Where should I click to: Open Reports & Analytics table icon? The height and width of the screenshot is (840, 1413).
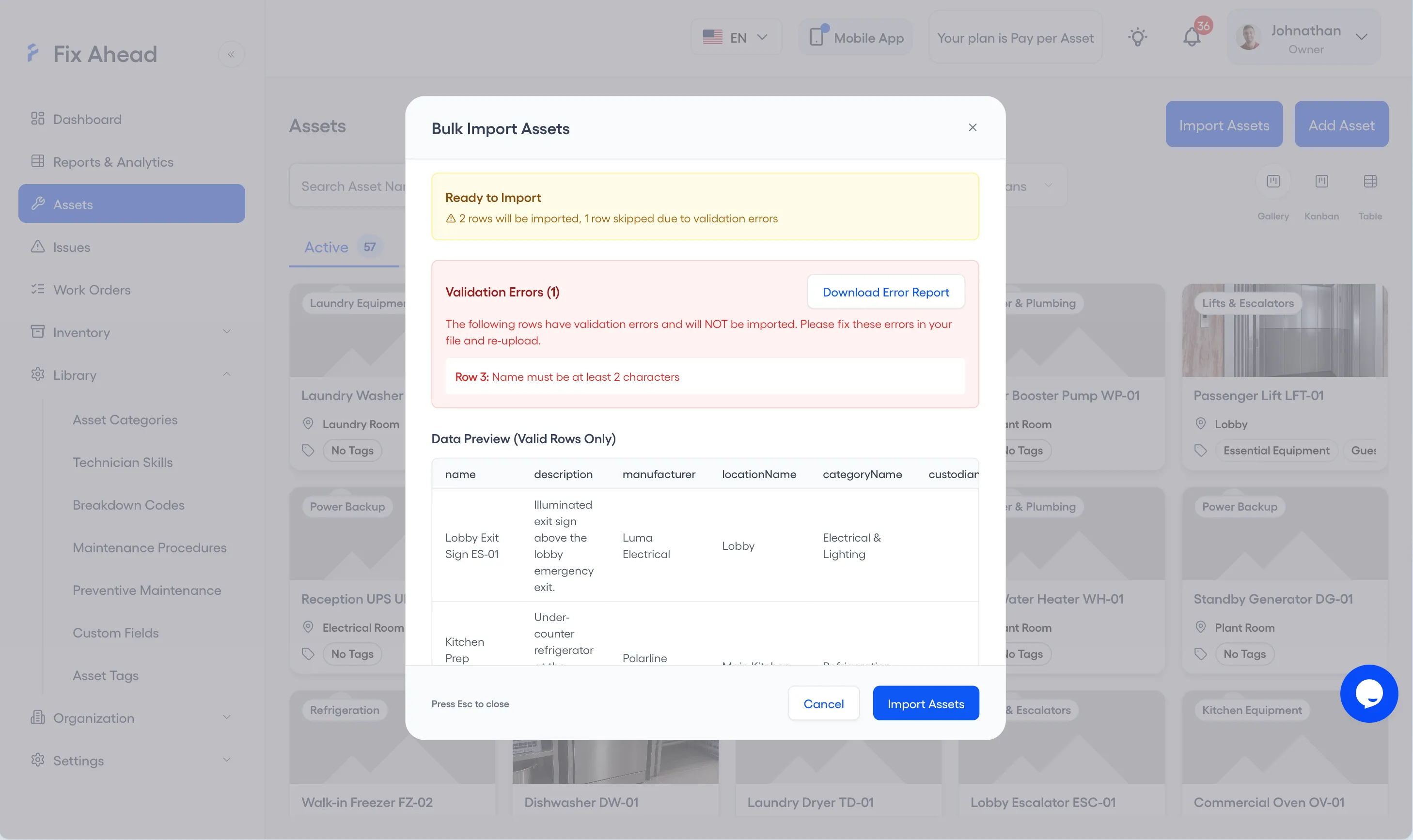click(37, 161)
